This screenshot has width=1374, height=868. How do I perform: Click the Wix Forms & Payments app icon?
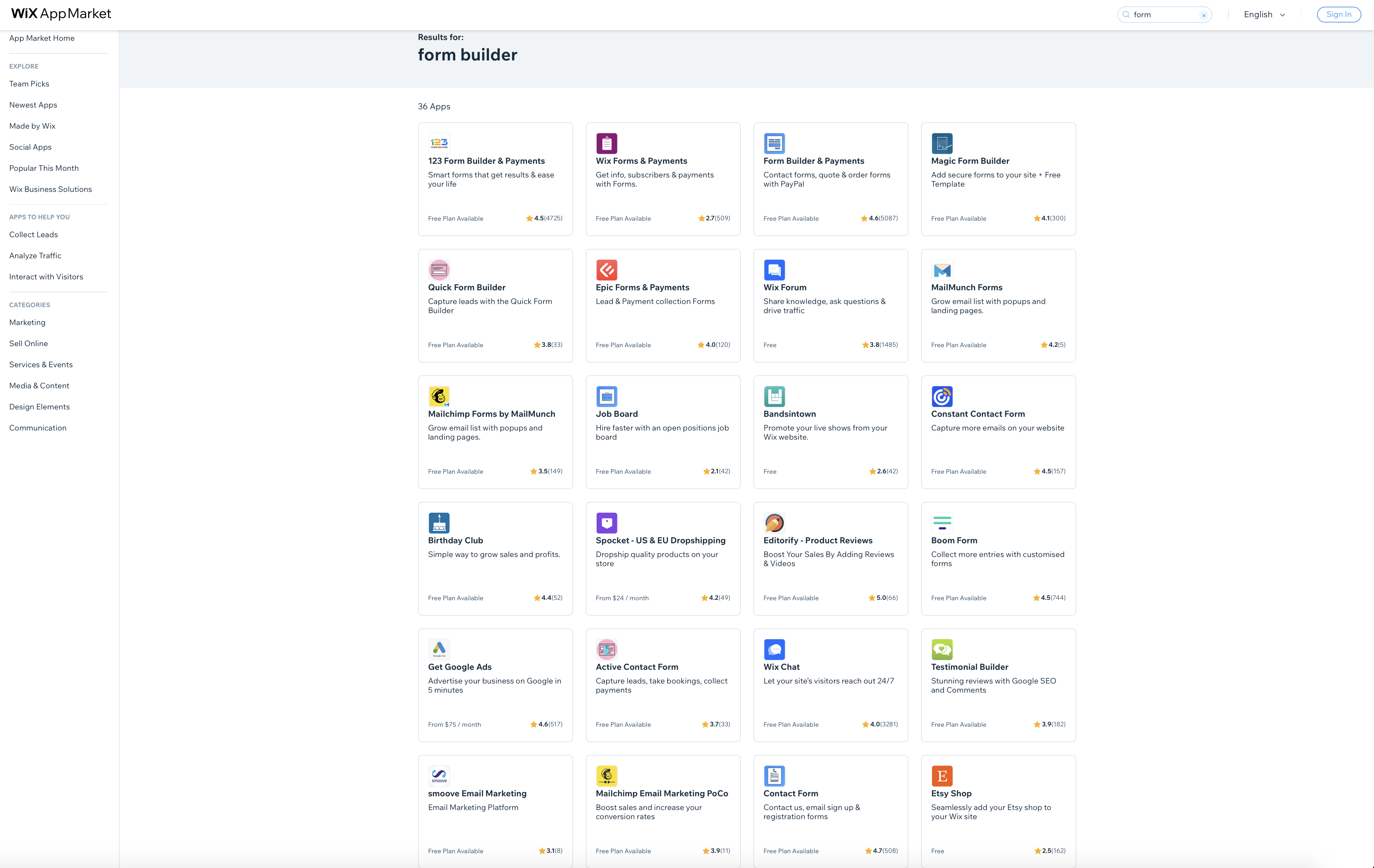click(x=607, y=143)
